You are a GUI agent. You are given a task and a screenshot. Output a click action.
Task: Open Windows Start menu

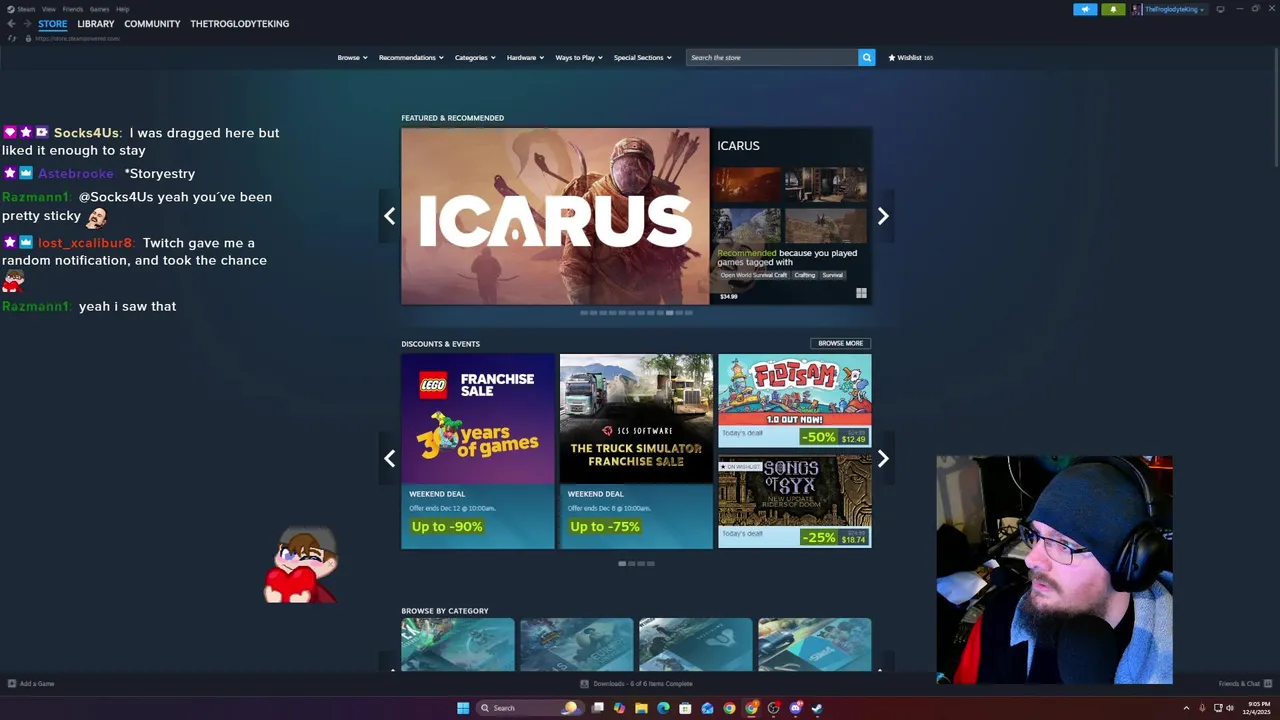pos(463,708)
